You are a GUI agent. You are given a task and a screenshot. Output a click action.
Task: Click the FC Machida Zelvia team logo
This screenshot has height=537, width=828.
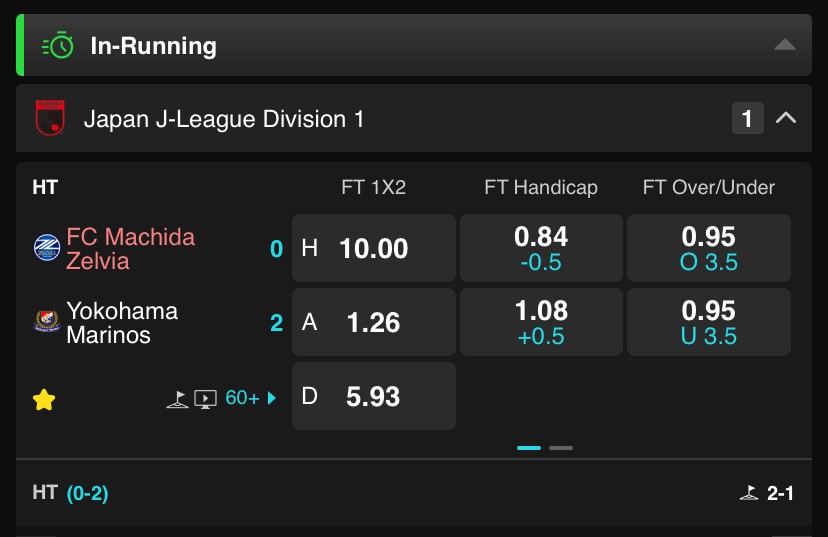pos(47,248)
